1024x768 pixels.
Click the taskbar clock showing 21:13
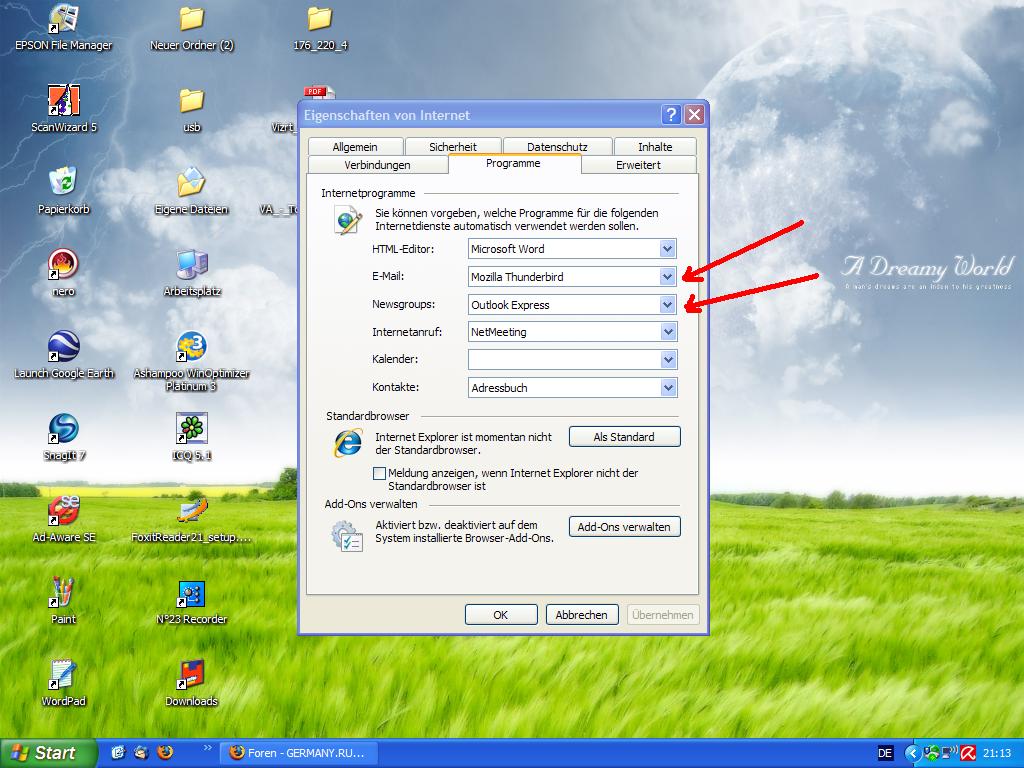coord(997,753)
